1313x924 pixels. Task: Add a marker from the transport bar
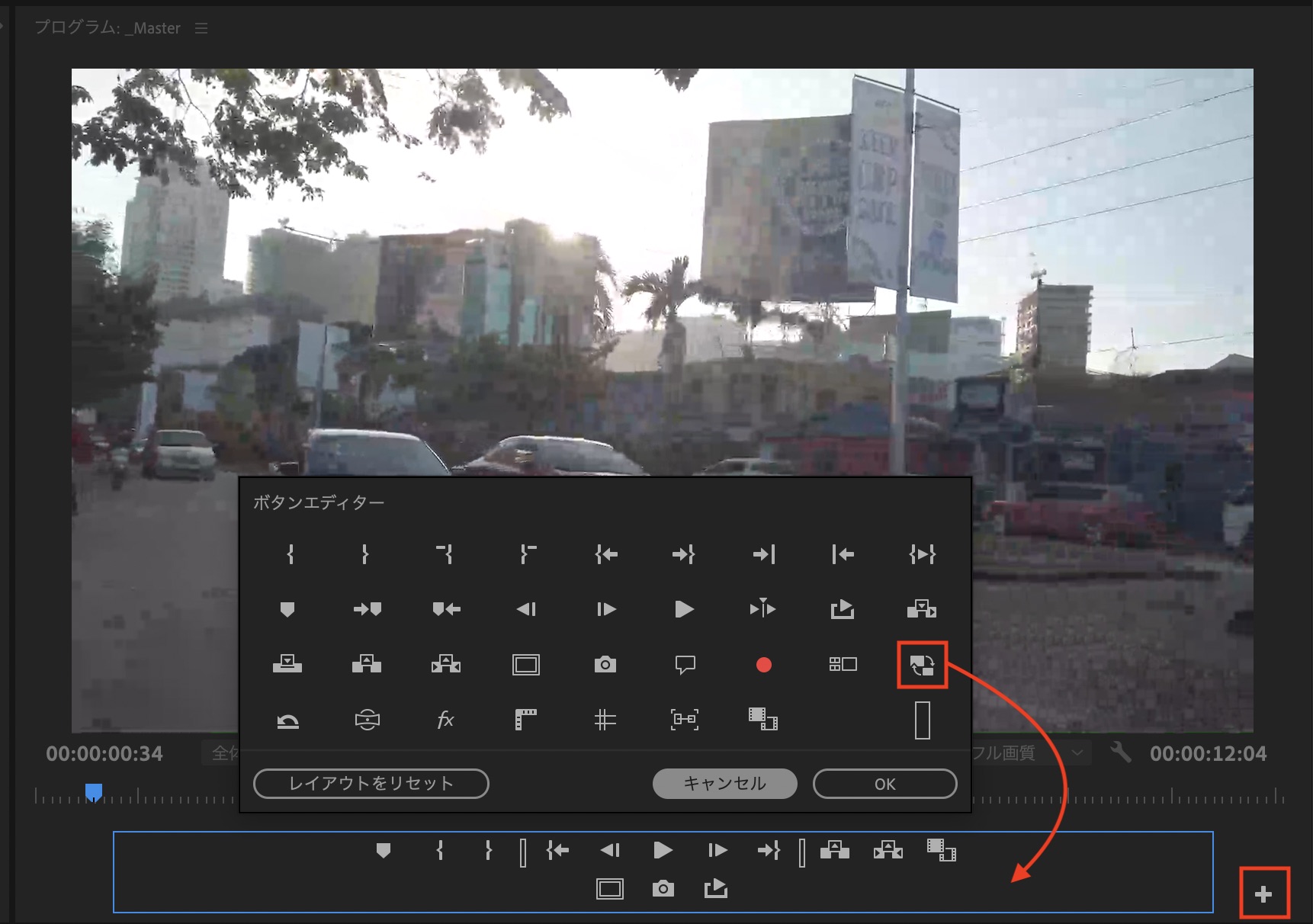coord(384,850)
